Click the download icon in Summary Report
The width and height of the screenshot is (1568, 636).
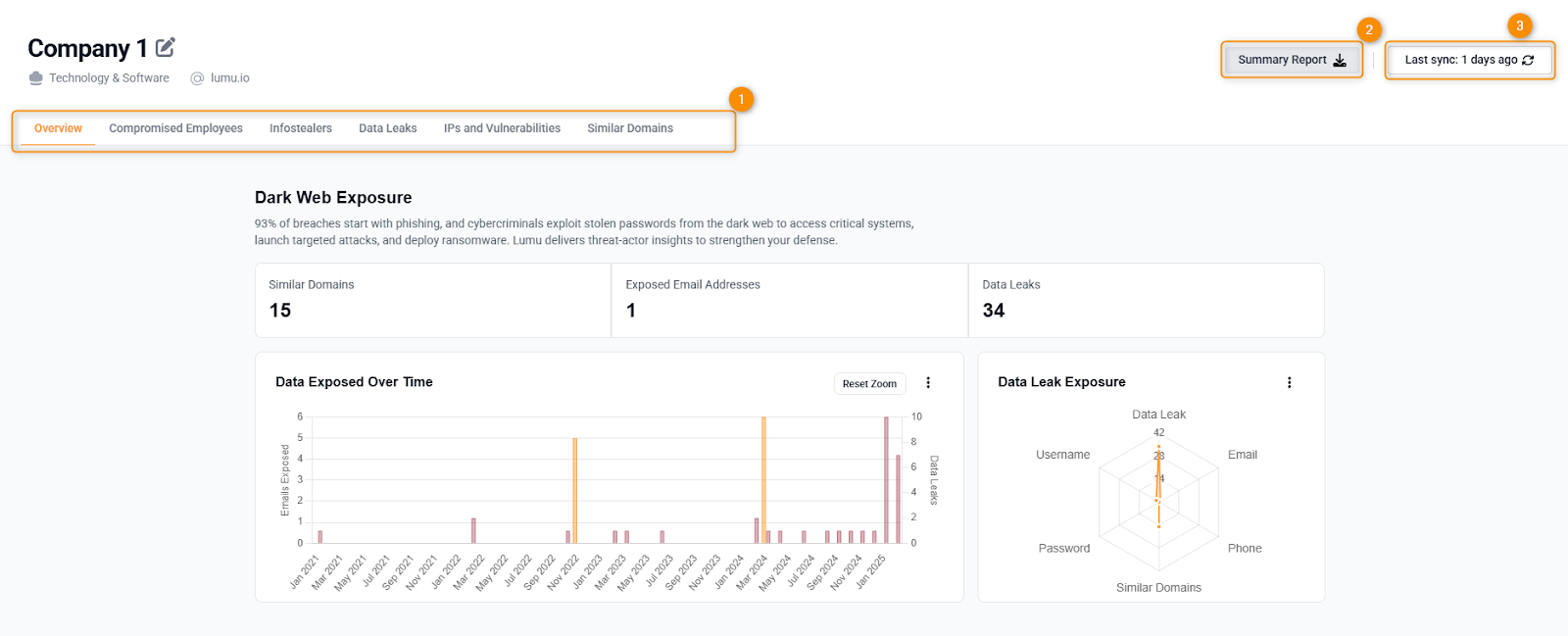pos(1340,61)
